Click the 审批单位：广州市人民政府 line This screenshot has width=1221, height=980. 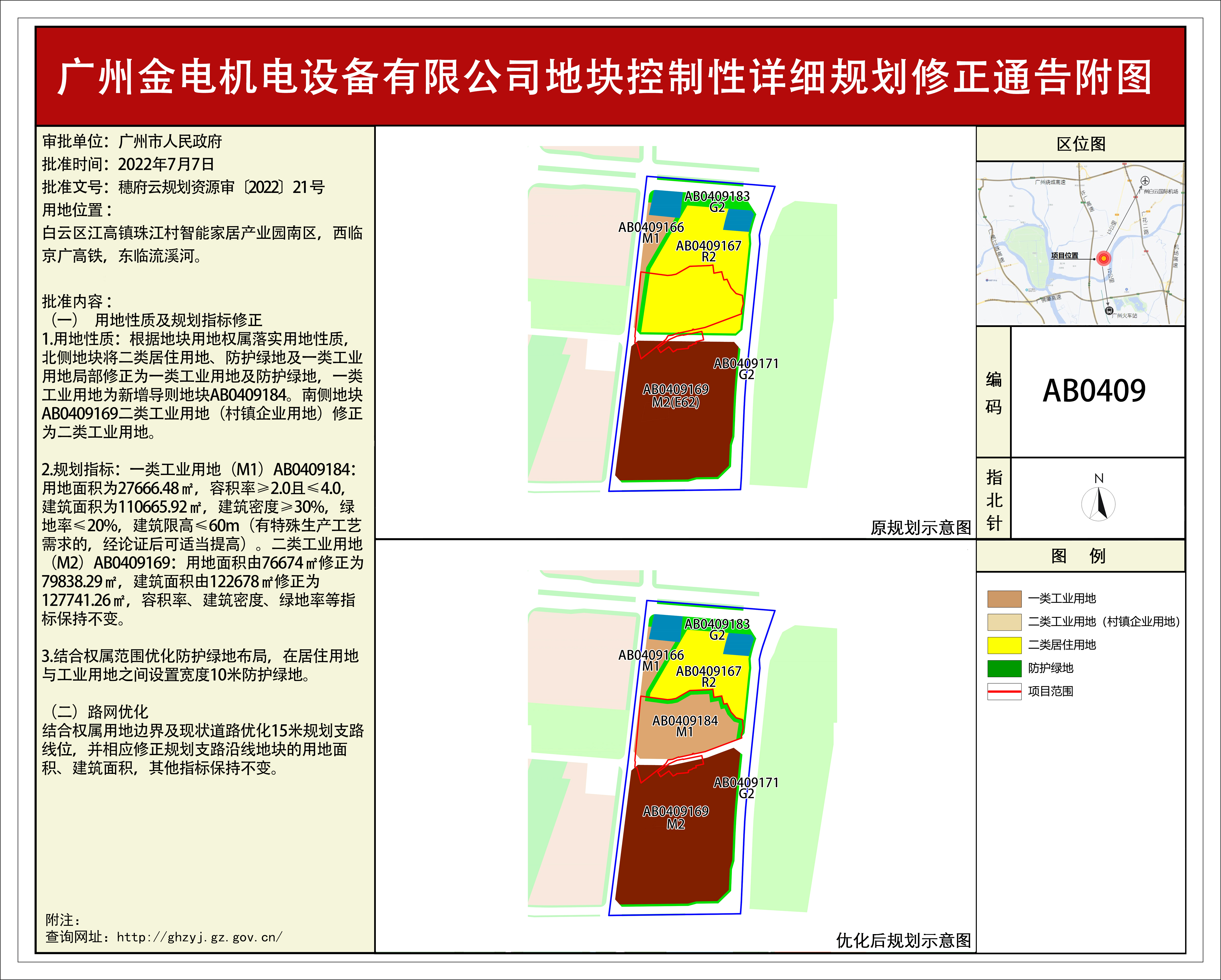point(132,141)
